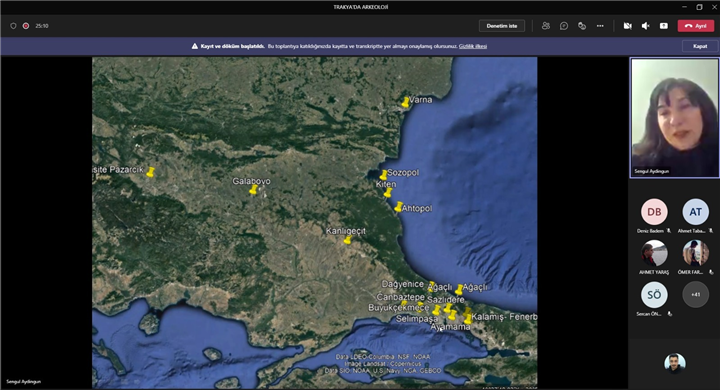This screenshot has height=390, width=720.
Task: Dismiss the banner with Kapat button
Action: click(700, 46)
